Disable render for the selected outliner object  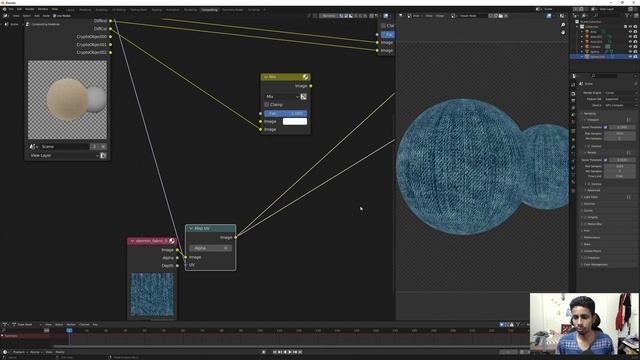coord(635,57)
